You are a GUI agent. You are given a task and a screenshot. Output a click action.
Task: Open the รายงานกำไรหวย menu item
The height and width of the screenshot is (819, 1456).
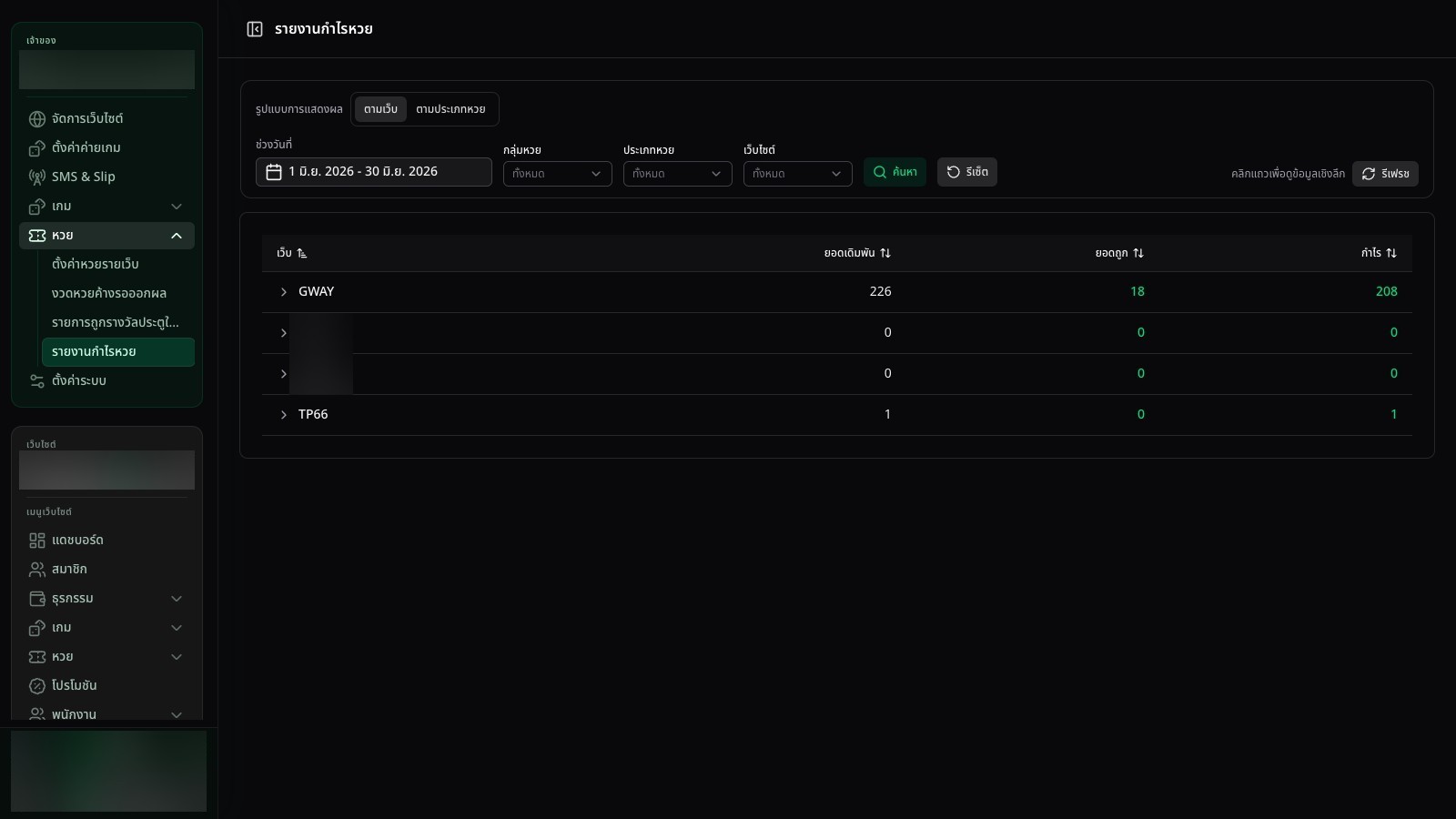tap(118, 352)
